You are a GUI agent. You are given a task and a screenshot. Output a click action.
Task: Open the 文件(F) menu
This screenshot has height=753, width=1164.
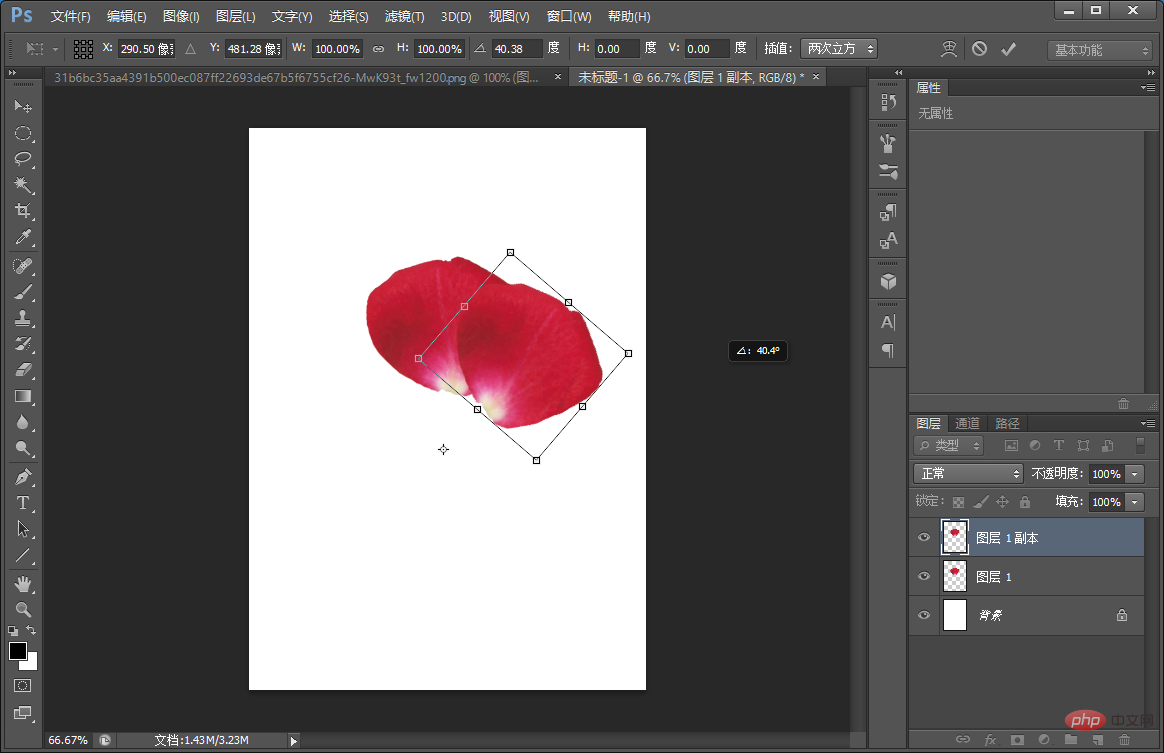click(71, 16)
